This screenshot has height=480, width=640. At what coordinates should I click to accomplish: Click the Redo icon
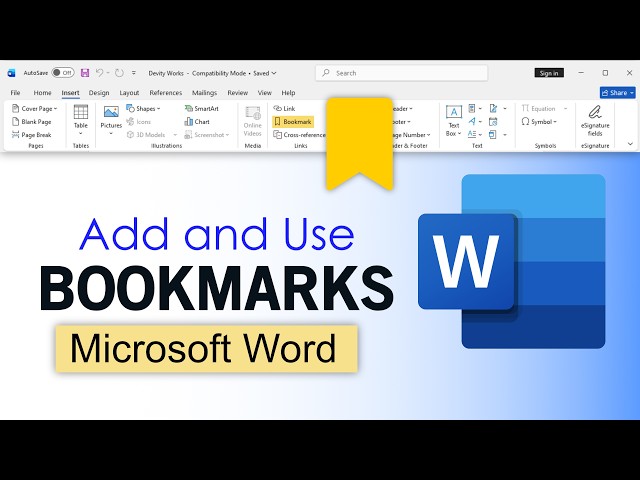[x=119, y=73]
